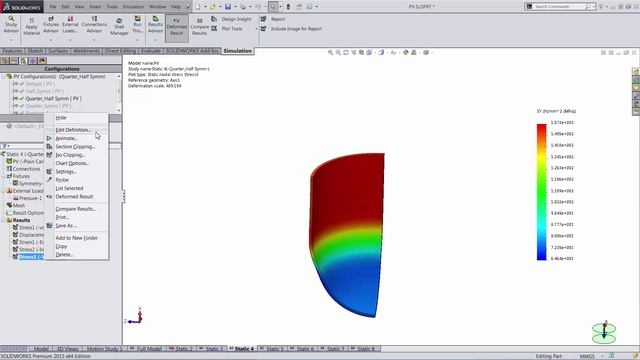Viewport: 640px width, 360px height.
Task: Select the Results folder
Action: pyautogui.click(x=21, y=220)
